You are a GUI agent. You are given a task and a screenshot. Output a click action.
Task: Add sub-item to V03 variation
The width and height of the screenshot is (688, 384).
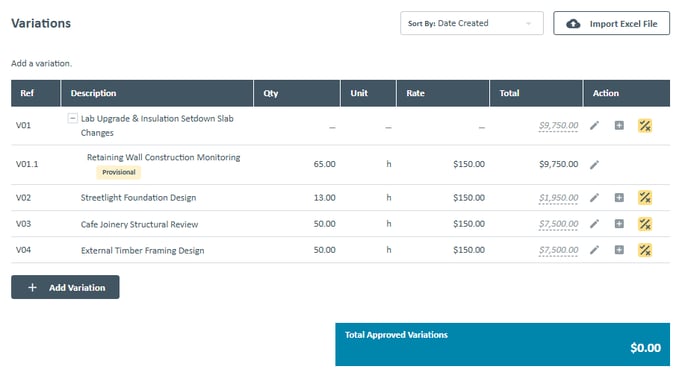pos(619,224)
